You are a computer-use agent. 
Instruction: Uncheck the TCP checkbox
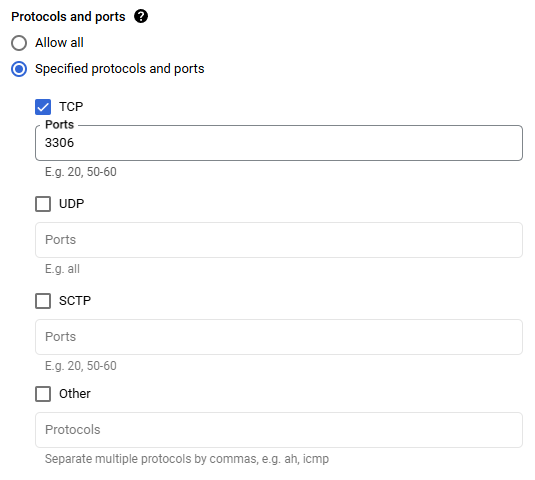click(43, 107)
